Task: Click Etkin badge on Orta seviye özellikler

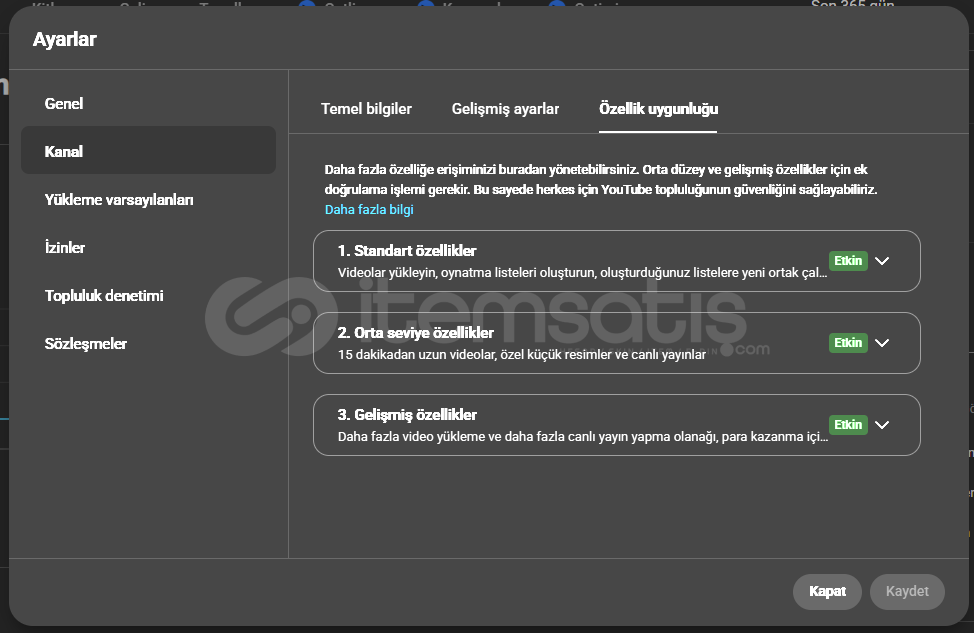Action: click(848, 343)
